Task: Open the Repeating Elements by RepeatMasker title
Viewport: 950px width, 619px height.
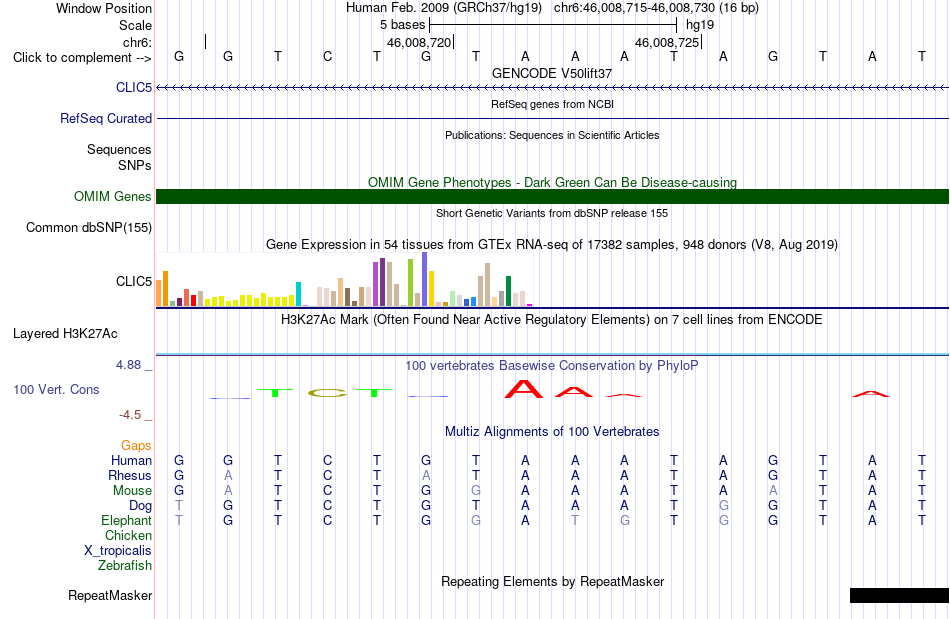Action: 552,582
